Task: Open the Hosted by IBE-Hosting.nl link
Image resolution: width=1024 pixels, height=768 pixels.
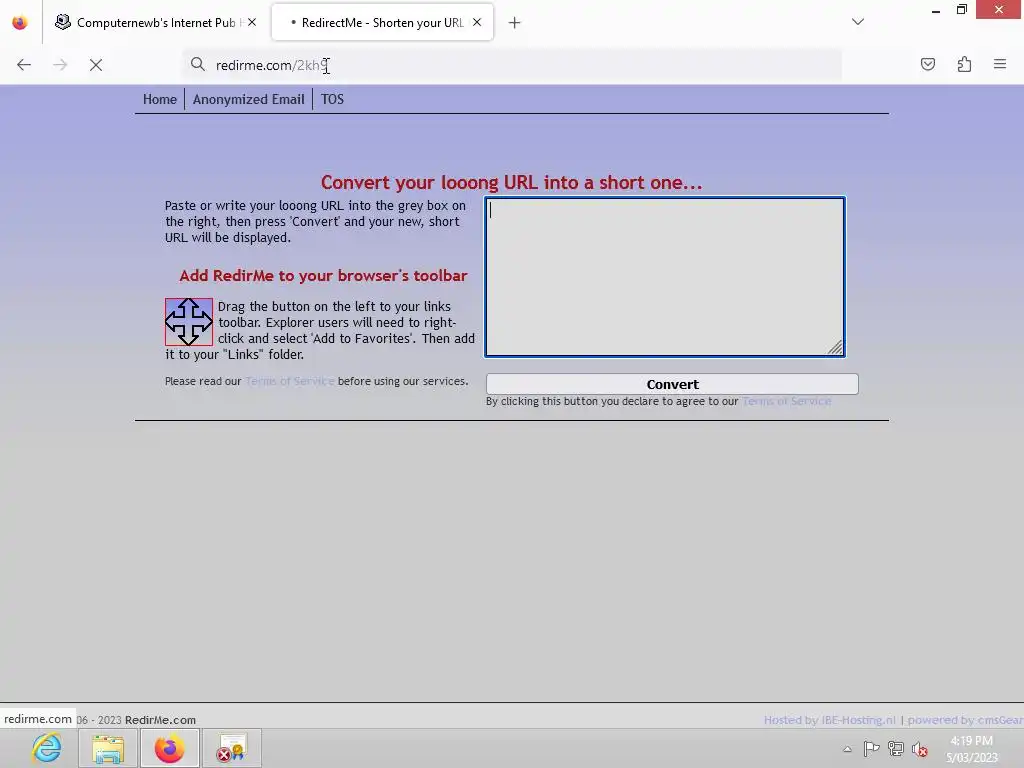Action: point(829,720)
